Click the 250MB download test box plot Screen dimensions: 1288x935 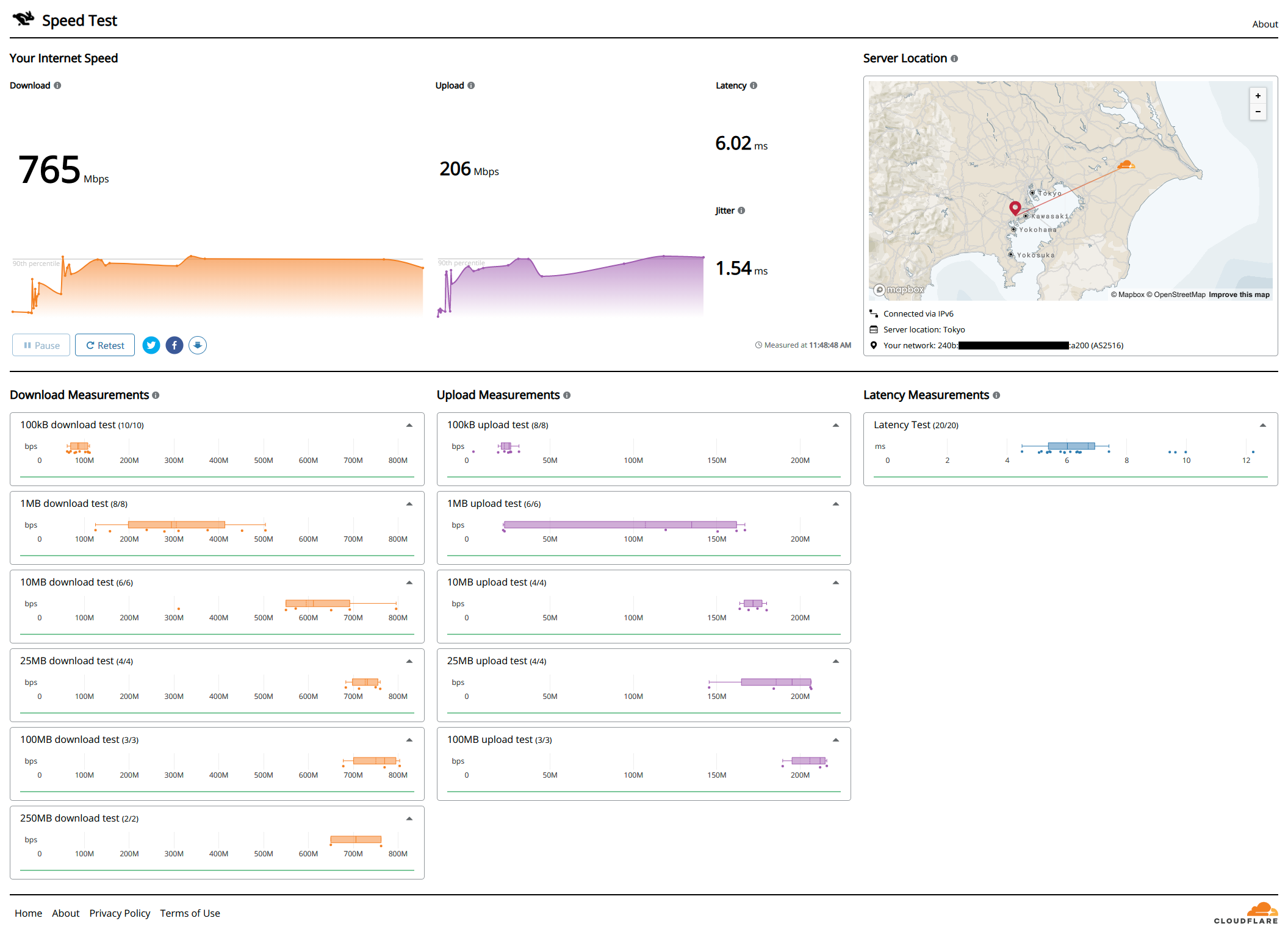pos(356,840)
